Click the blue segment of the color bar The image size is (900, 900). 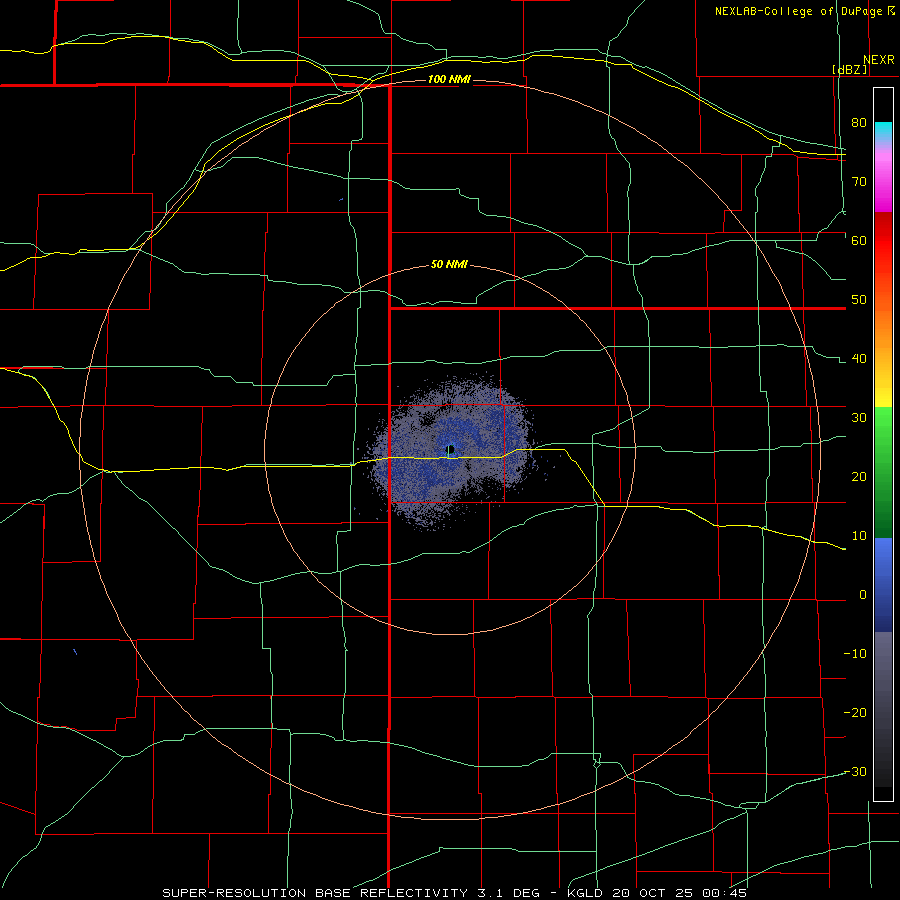click(x=883, y=584)
